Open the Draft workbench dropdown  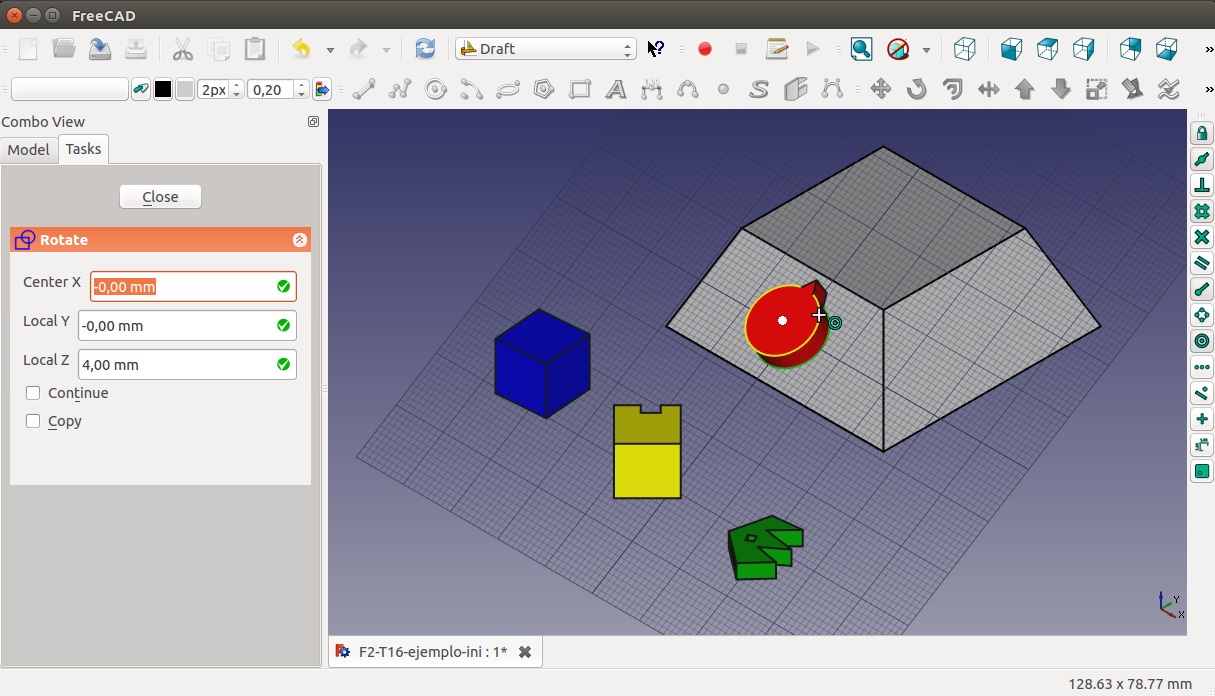(545, 48)
